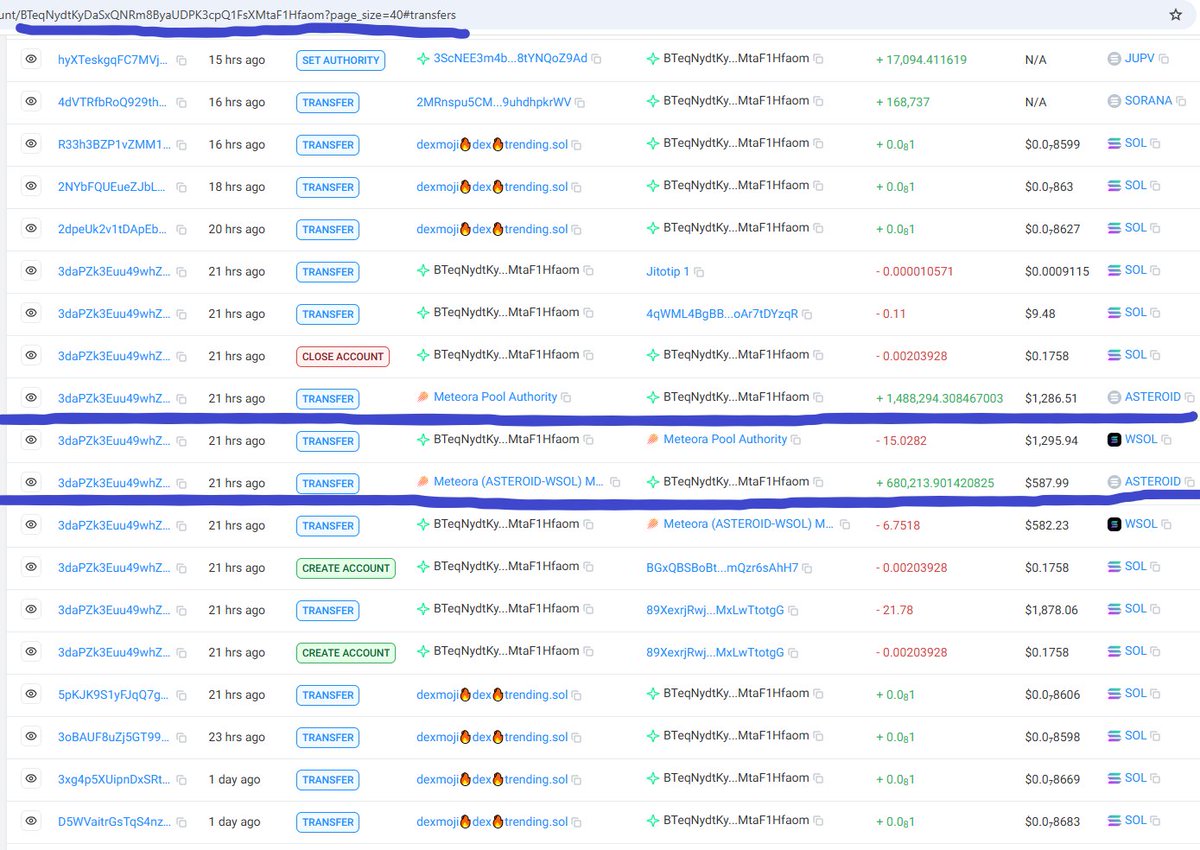Viewport: 1200px width, 850px height.
Task: Copy the 4qWML4BgBB...oAr7tDYzqR address
Action: coord(808,314)
